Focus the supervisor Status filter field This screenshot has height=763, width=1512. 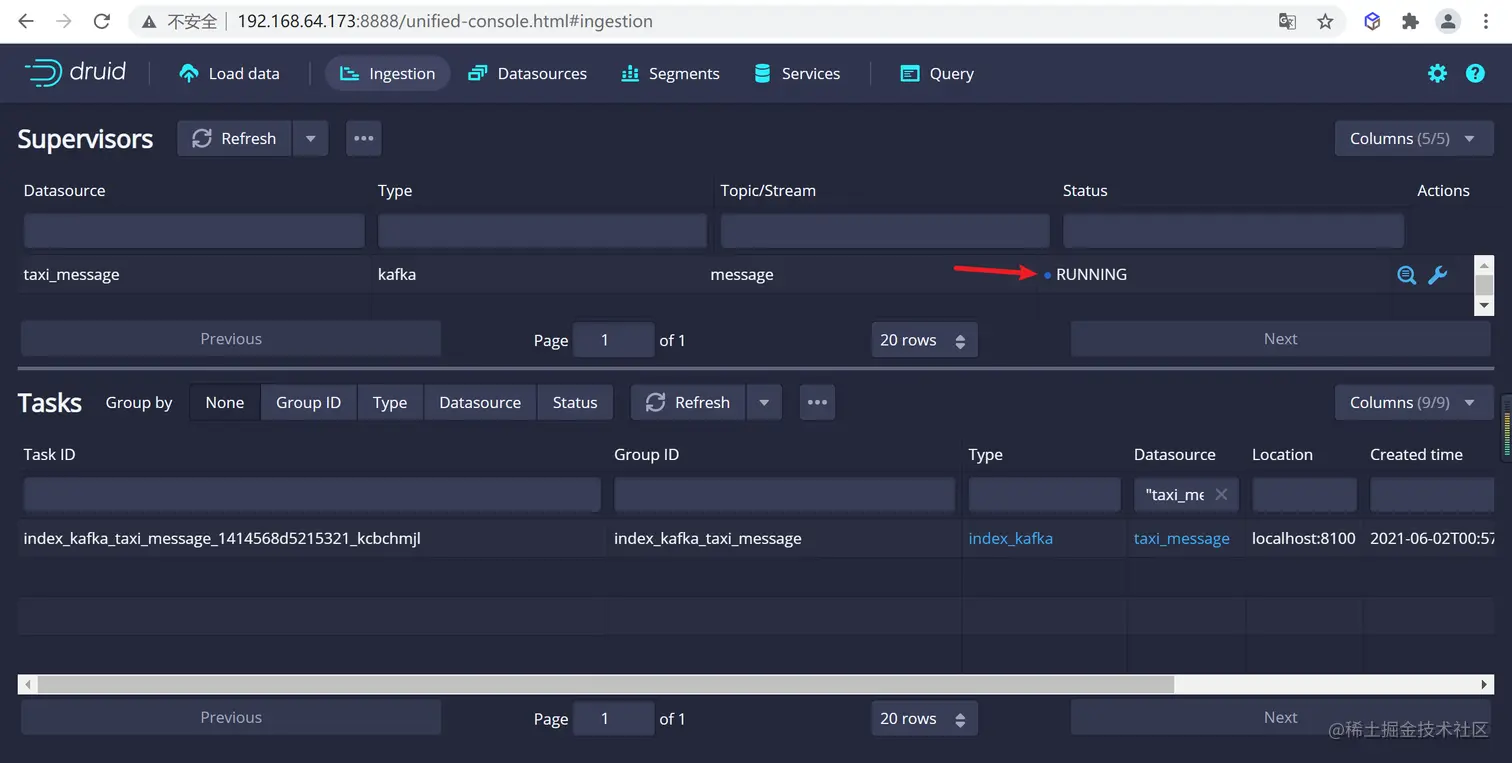click(x=1233, y=231)
